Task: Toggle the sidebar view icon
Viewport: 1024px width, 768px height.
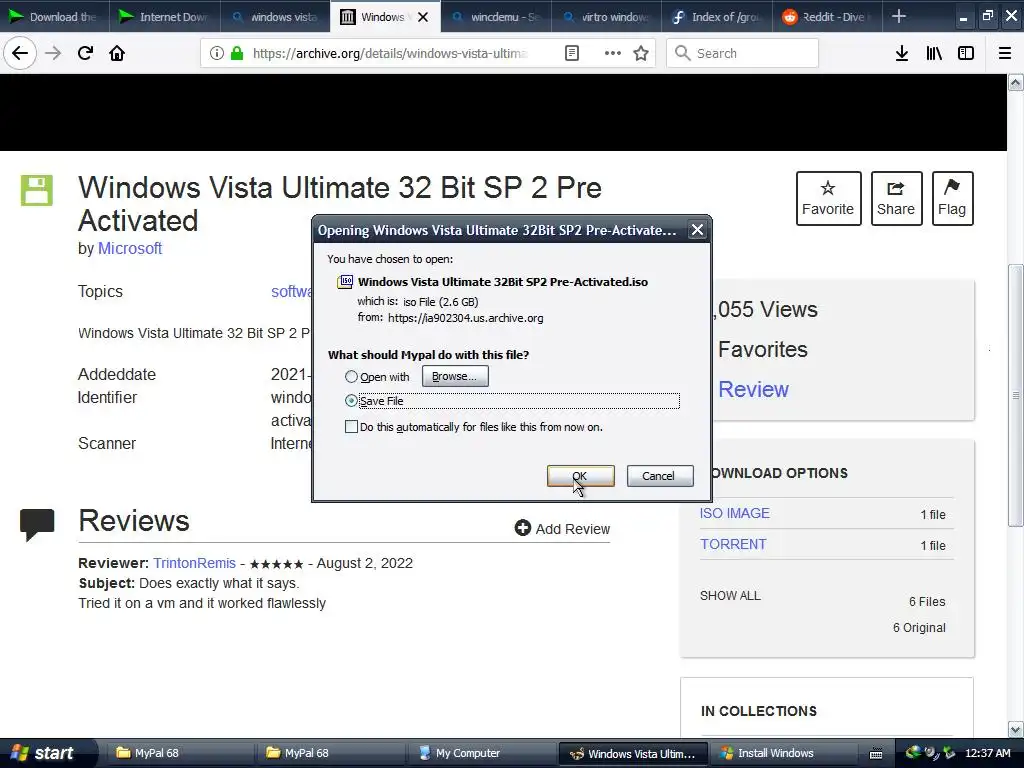Action: (966, 53)
